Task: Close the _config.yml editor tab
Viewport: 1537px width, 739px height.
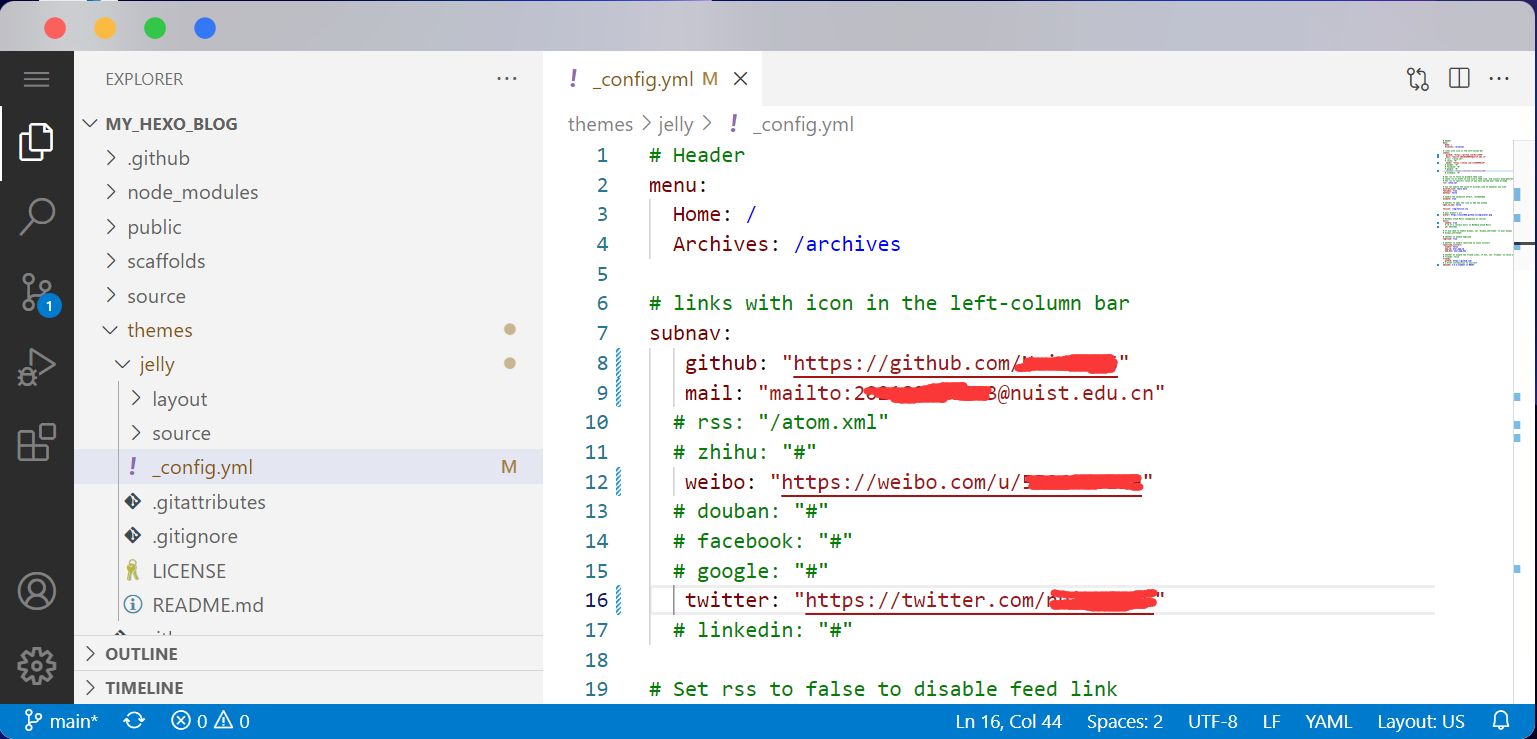Action: pos(740,79)
